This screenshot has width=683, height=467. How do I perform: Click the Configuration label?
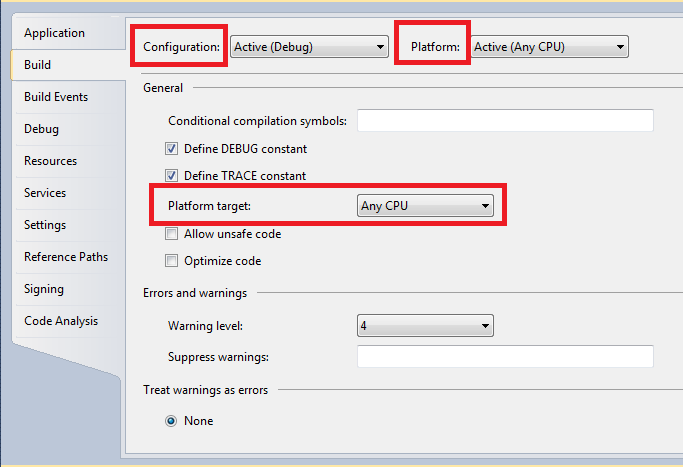point(182,47)
